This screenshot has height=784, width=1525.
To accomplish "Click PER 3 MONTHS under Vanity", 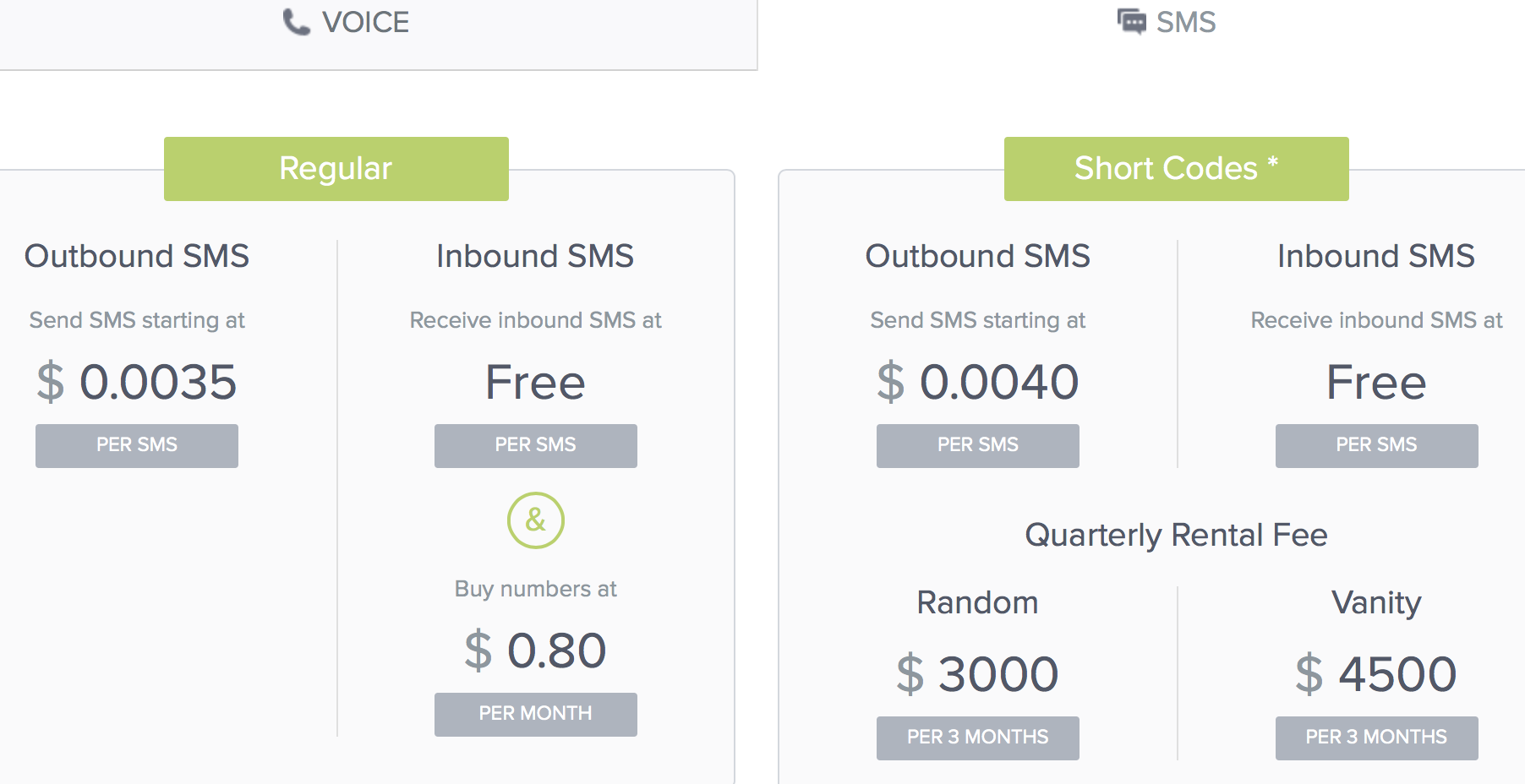I will 1376,738.
